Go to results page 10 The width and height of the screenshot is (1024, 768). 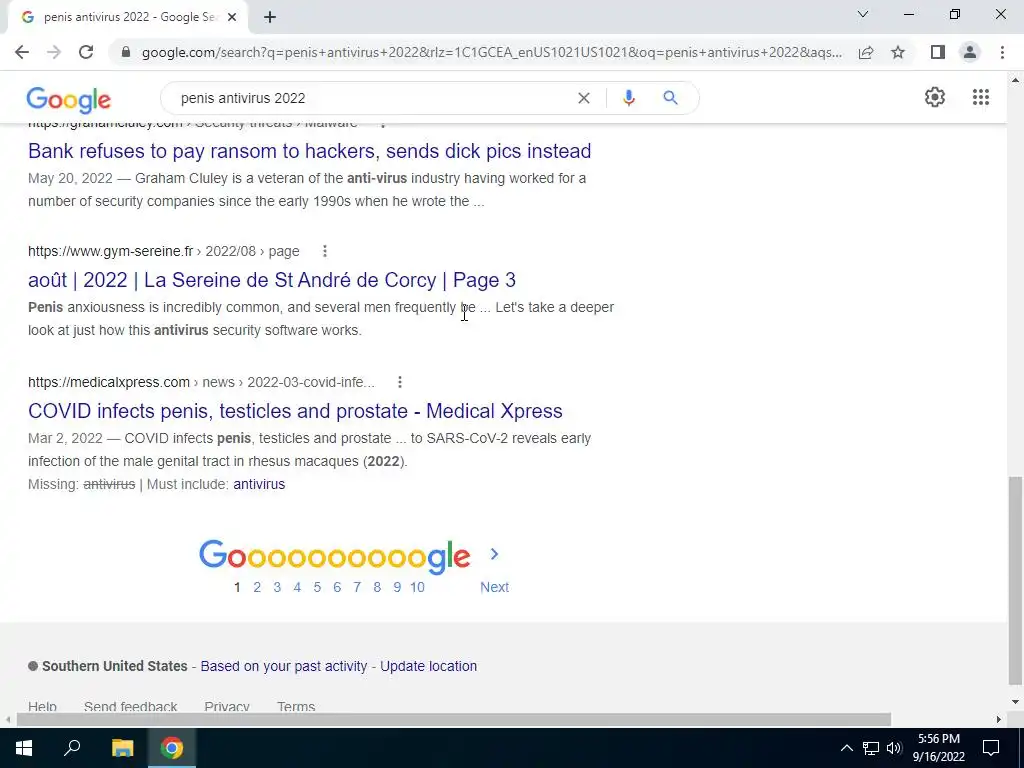(x=417, y=587)
